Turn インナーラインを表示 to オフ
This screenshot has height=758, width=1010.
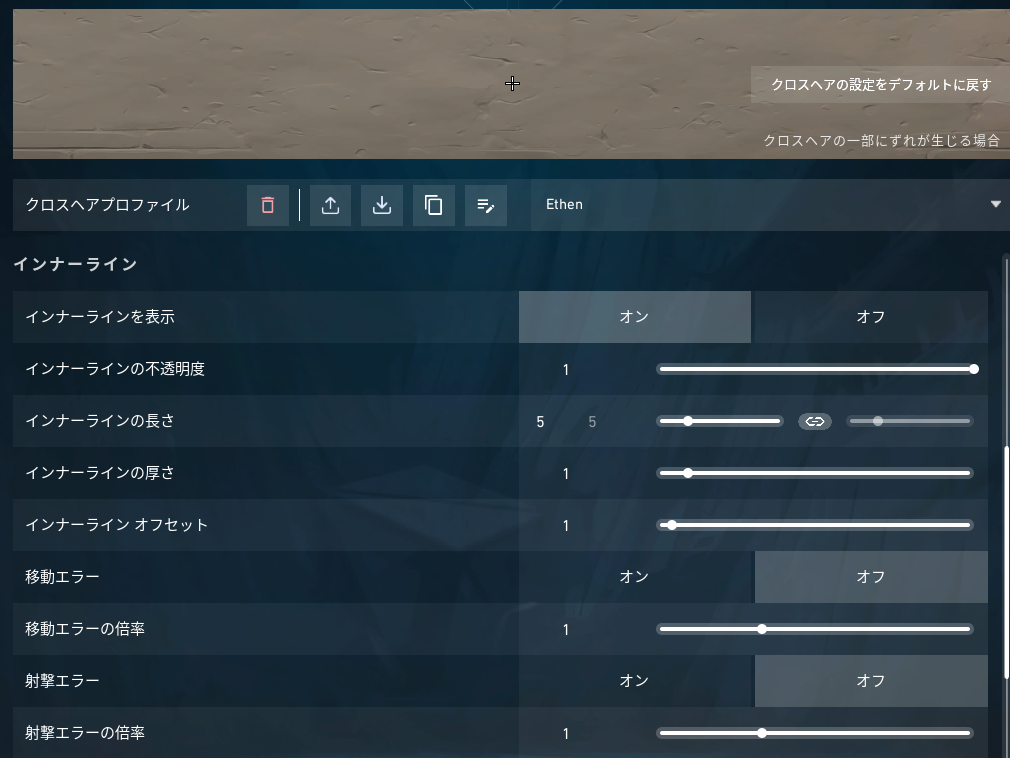[x=870, y=317]
